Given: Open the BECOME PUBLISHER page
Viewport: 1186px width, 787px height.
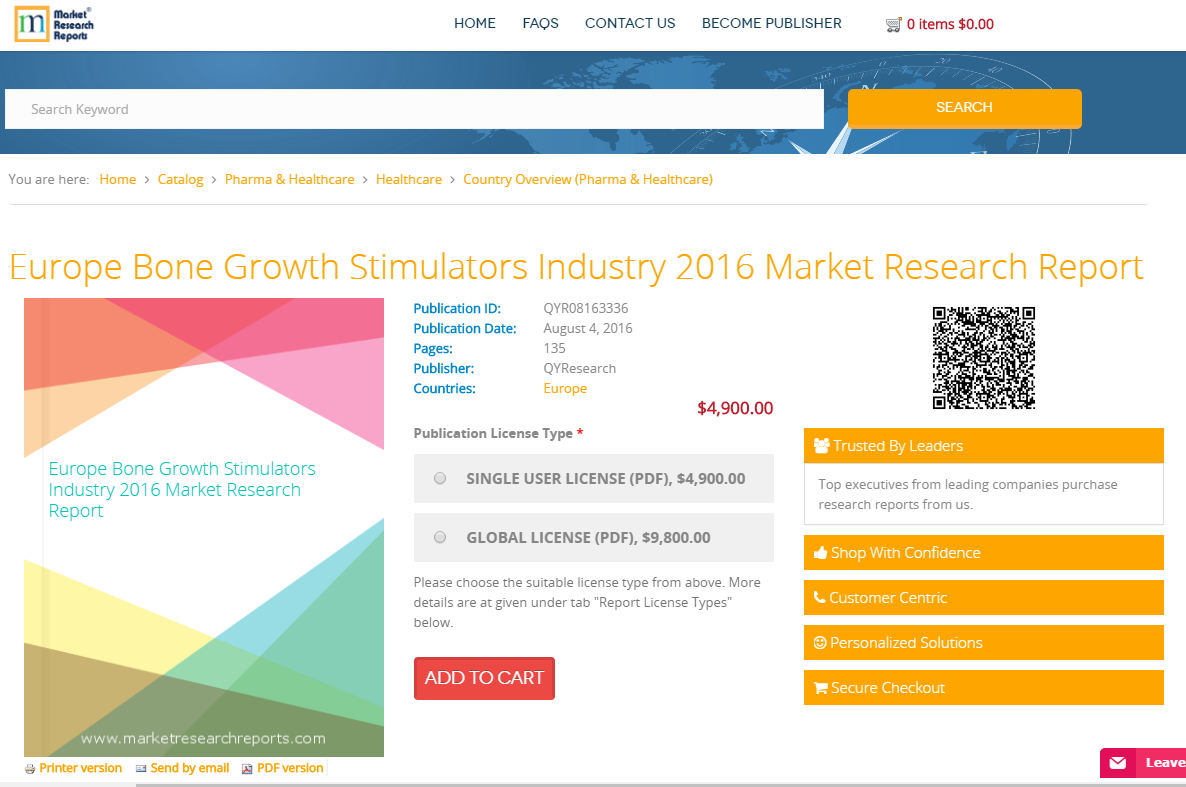Looking at the screenshot, I should click(x=771, y=23).
